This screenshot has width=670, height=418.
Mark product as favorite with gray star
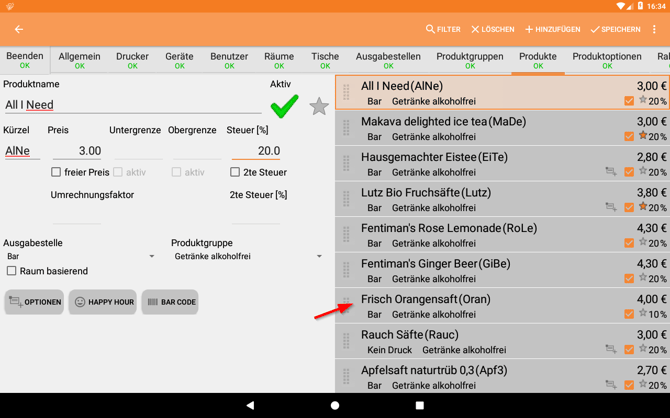point(319,106)
